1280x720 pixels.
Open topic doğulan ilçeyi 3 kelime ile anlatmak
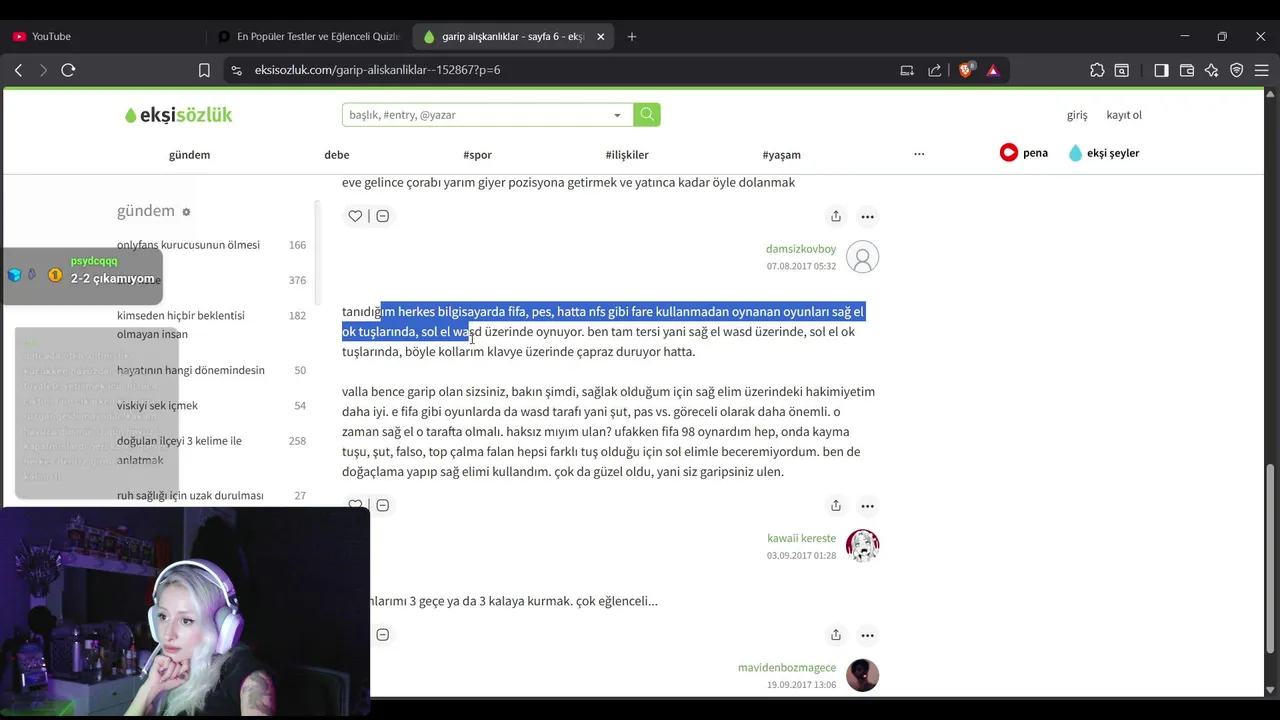pyautogui.click(x=179, y=450)
